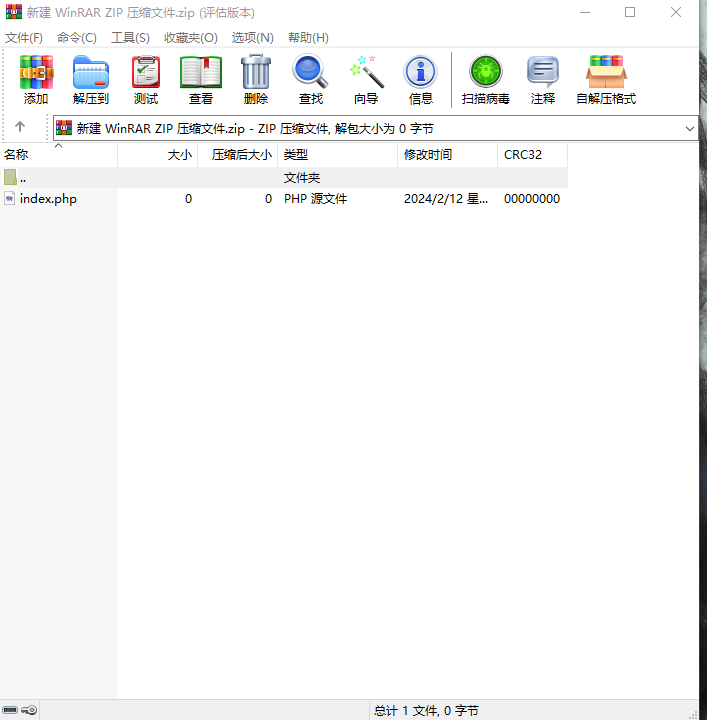Sort by Packed Size (压缩后大小) header
The width and height of the screenshot is (707, 720).
(237, 155)
